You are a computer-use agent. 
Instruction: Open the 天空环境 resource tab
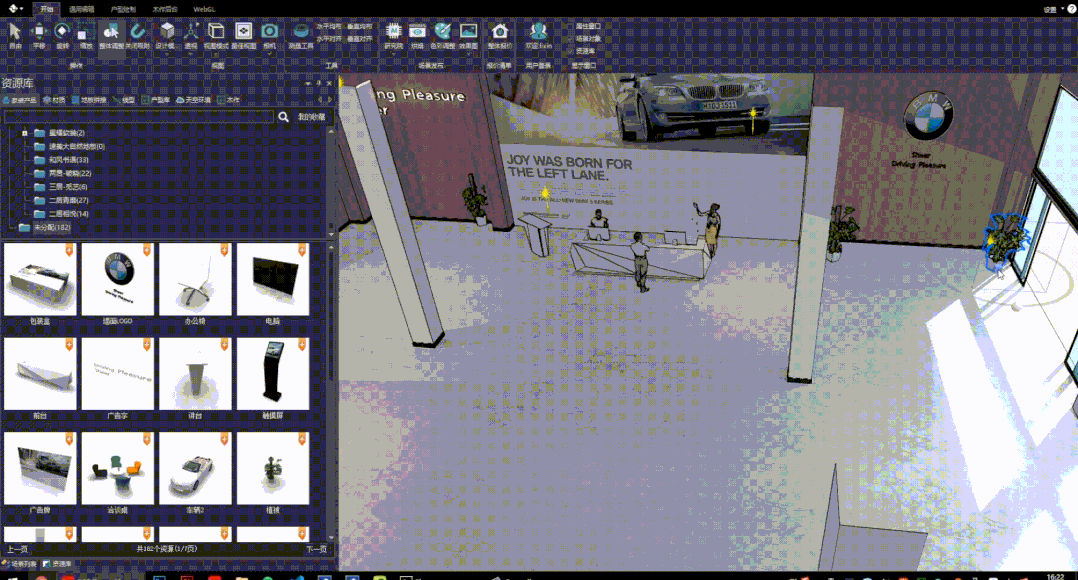pos(193,100)
